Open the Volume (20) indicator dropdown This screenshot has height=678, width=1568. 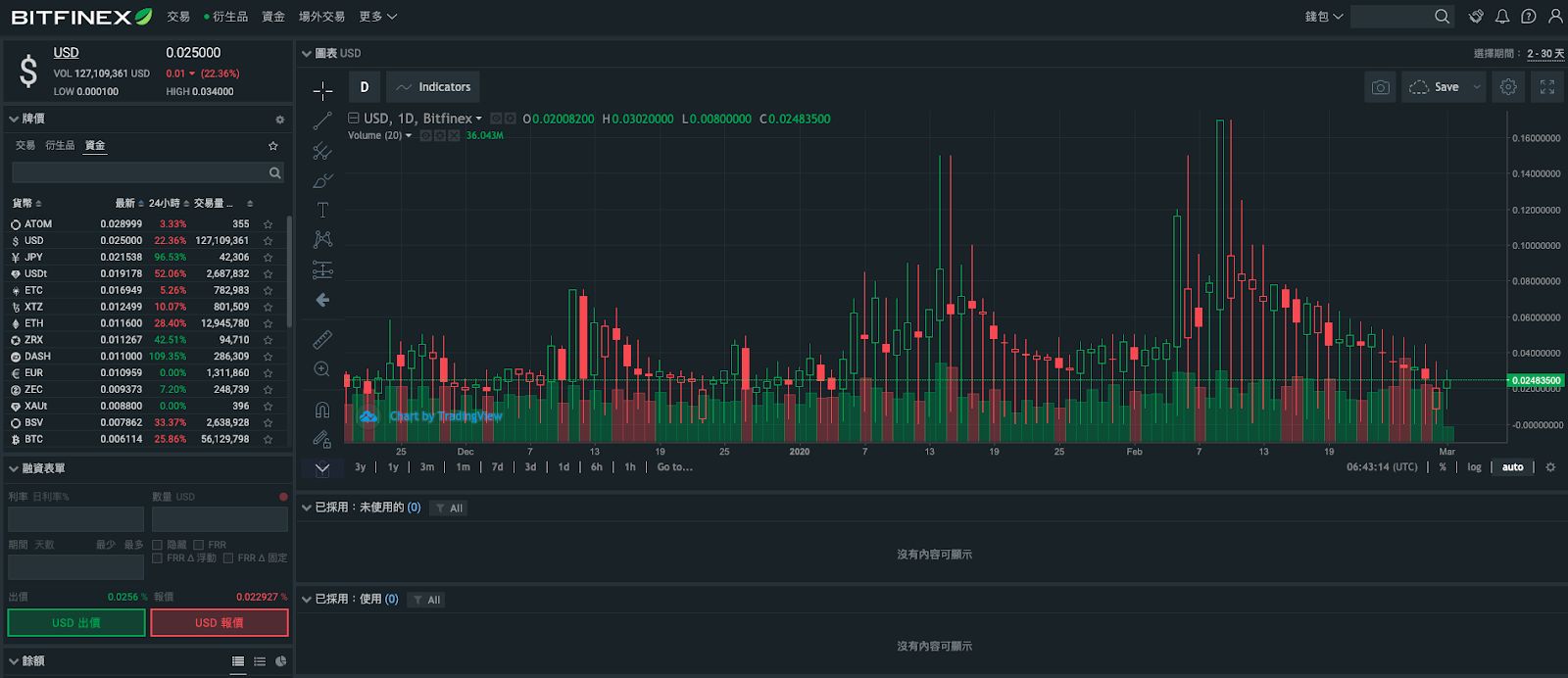tap(409, 135)
